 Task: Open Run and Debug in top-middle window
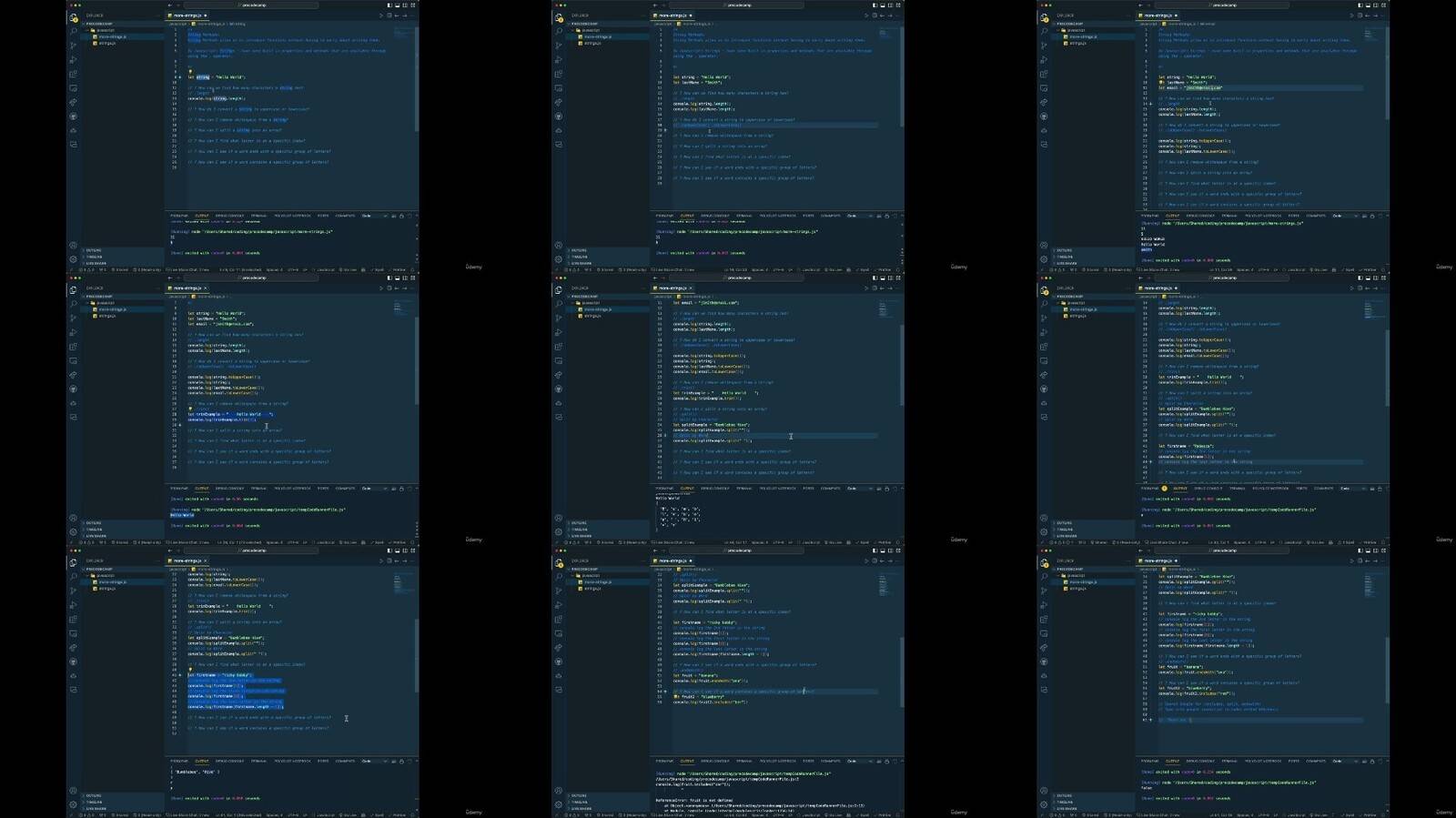pos(559,60)
